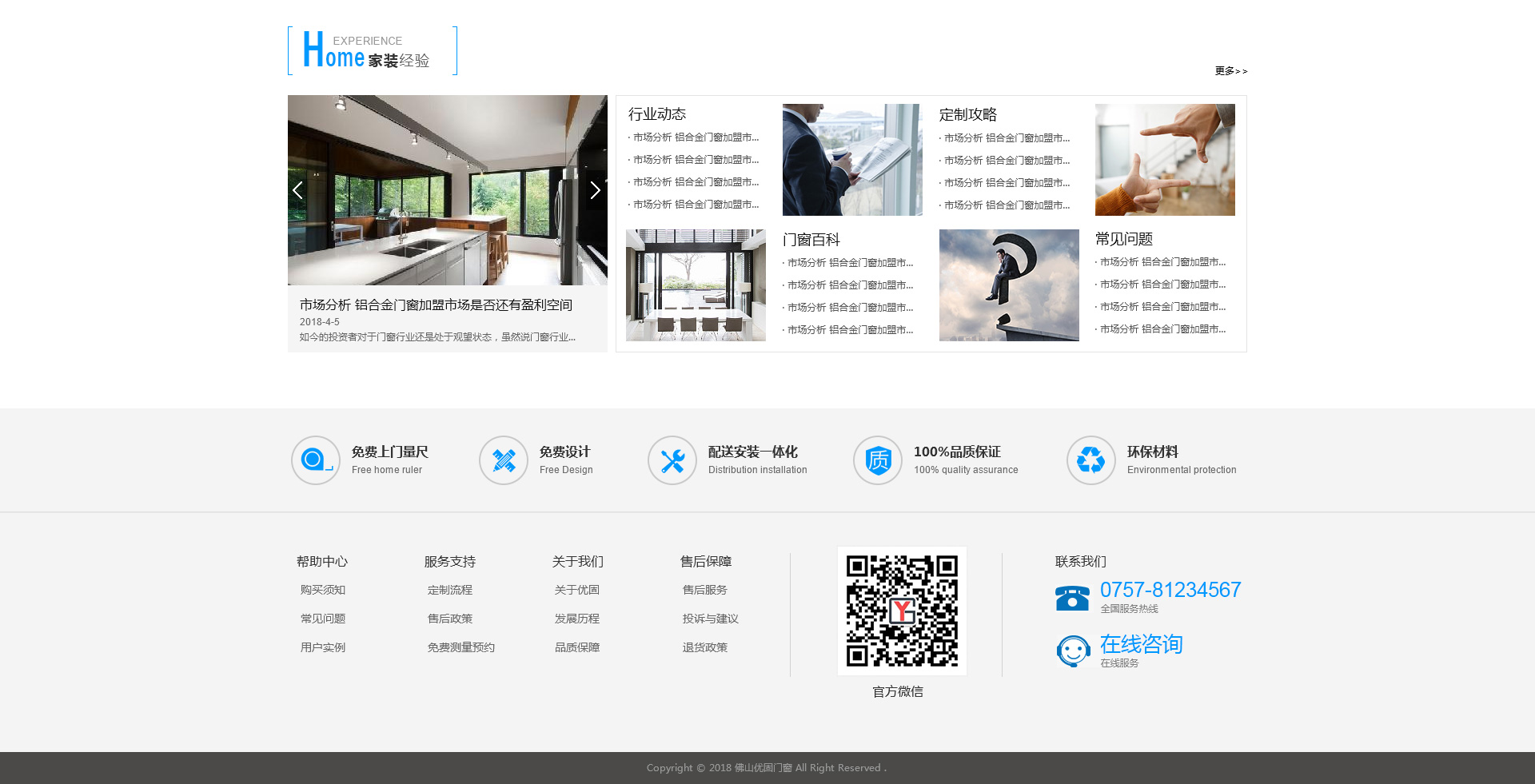The image size is (1535, 784).
Task: Advance carousel with right arrow
Action: tap(595, 190)
